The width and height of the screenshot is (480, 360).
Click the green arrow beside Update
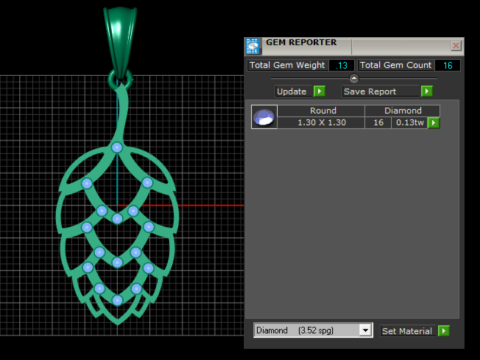[x=319, y=91]
